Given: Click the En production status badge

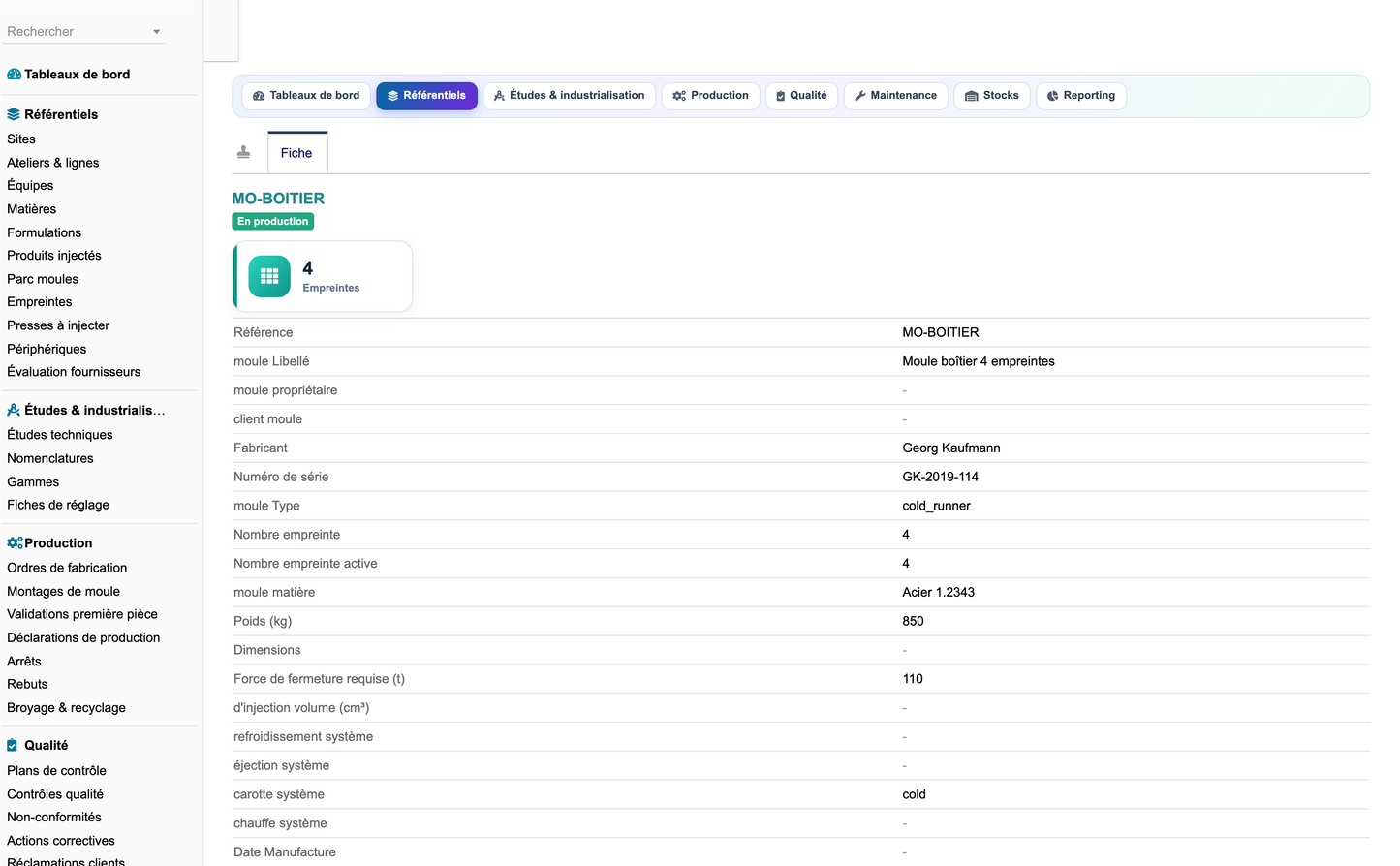Looking at the screenshot, I should pyautogui.click(x=272, y=222).
